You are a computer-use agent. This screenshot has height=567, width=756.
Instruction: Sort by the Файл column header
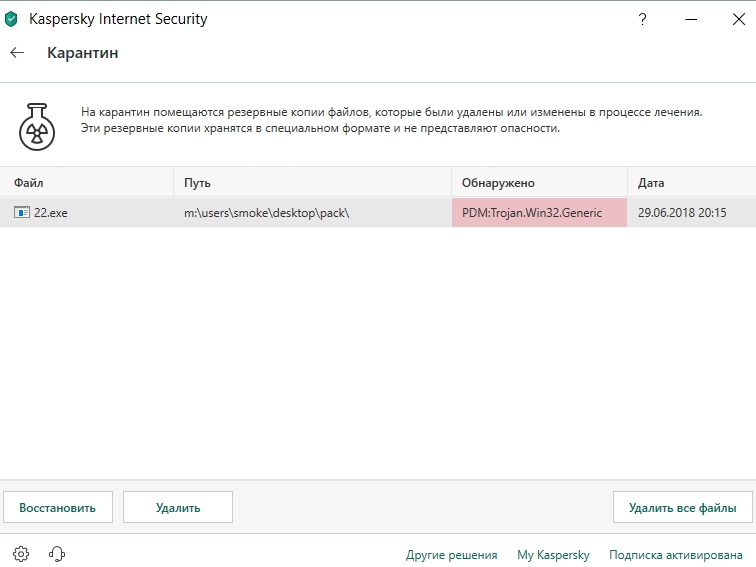pyautogui.click(x=29, y=183)
